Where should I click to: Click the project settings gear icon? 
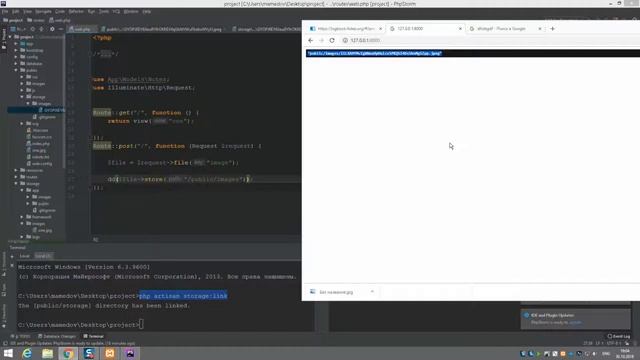coord(52,29)
